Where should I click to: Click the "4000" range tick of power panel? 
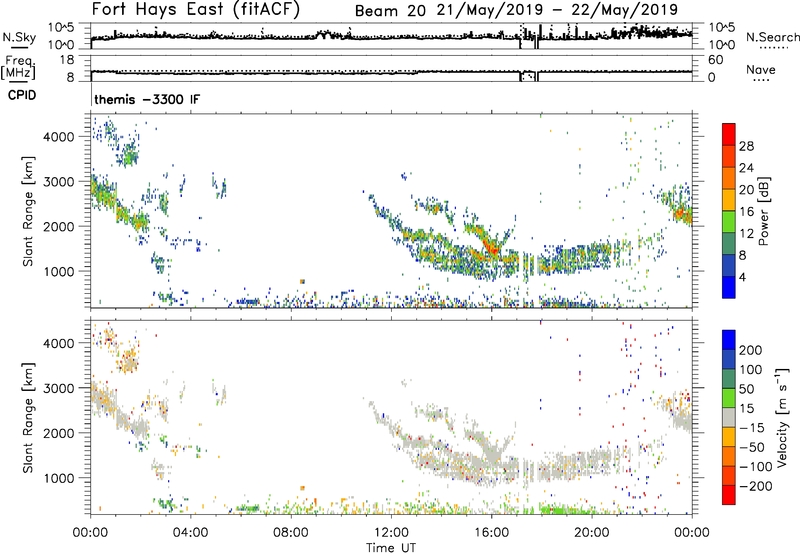pyautogui.click(x=59, y=137)
